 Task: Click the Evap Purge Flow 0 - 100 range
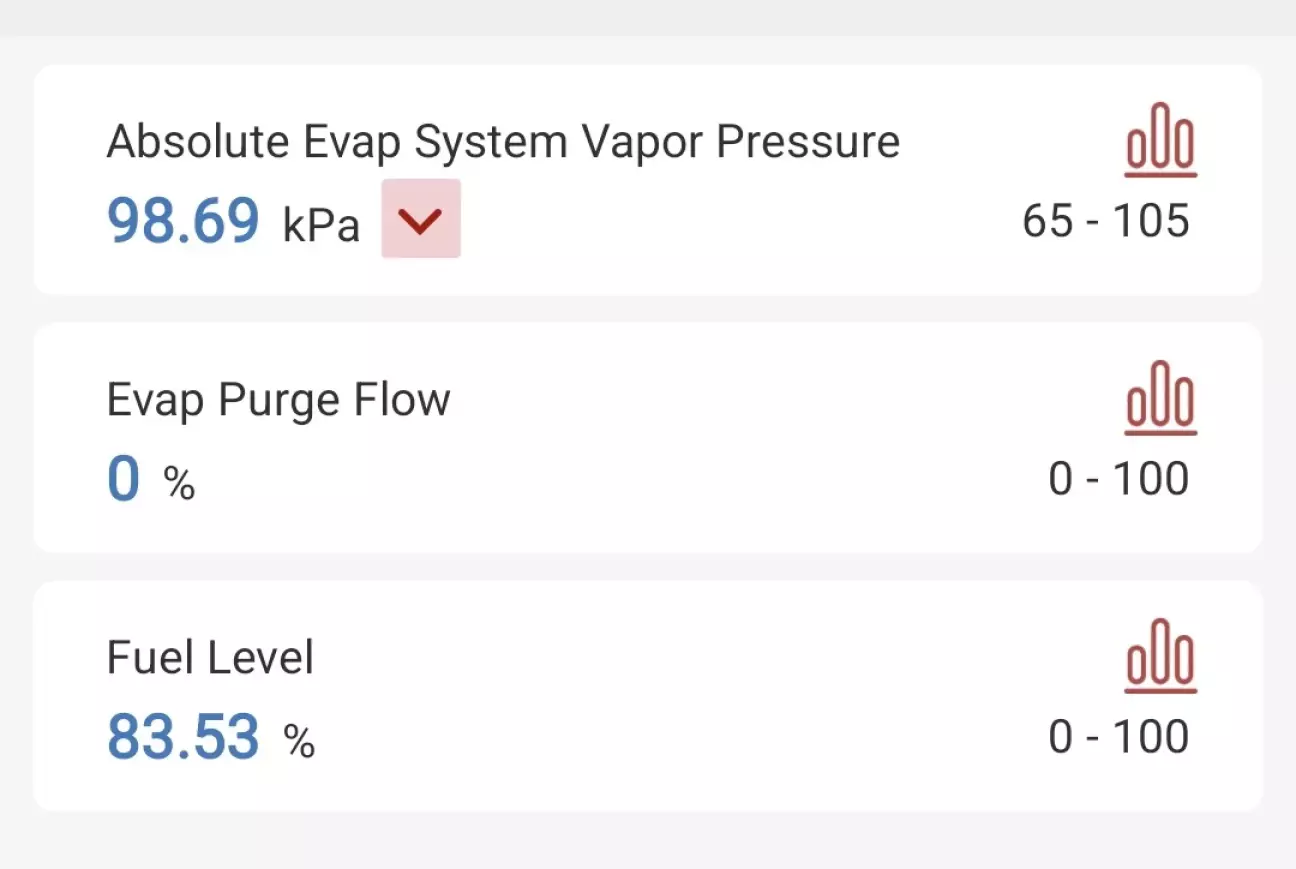coord(1118,479)
